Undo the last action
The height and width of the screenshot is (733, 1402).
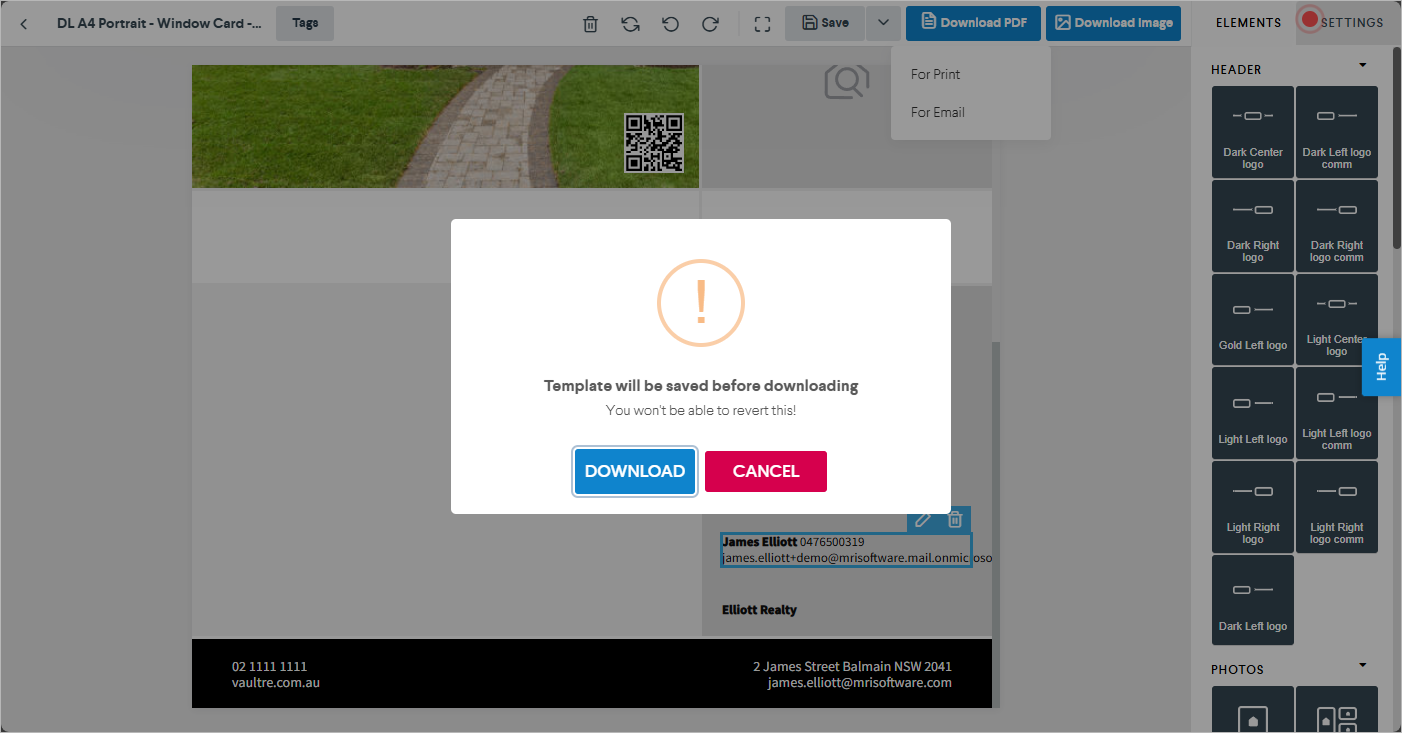tap(670, 24)
